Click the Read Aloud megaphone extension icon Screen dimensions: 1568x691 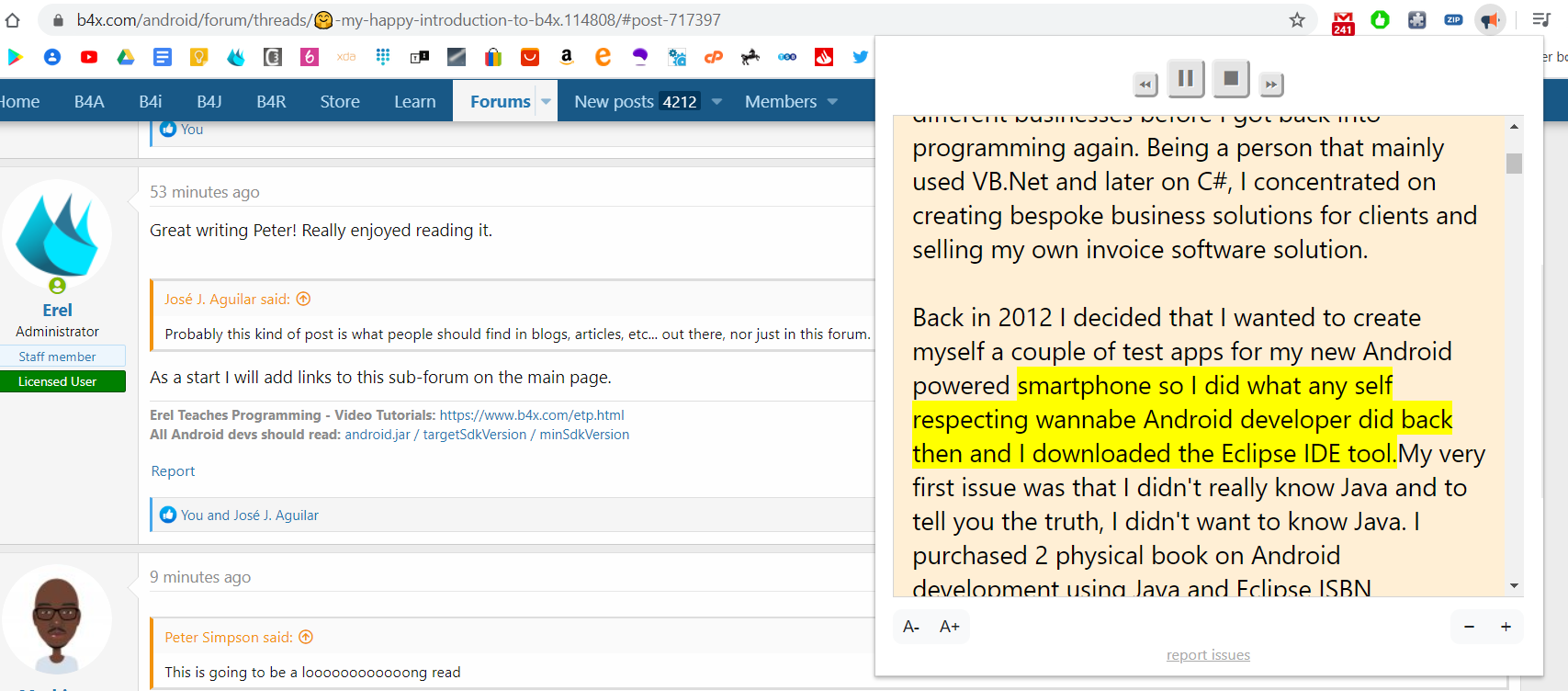pyautogui.click(x=1490, y=19)
